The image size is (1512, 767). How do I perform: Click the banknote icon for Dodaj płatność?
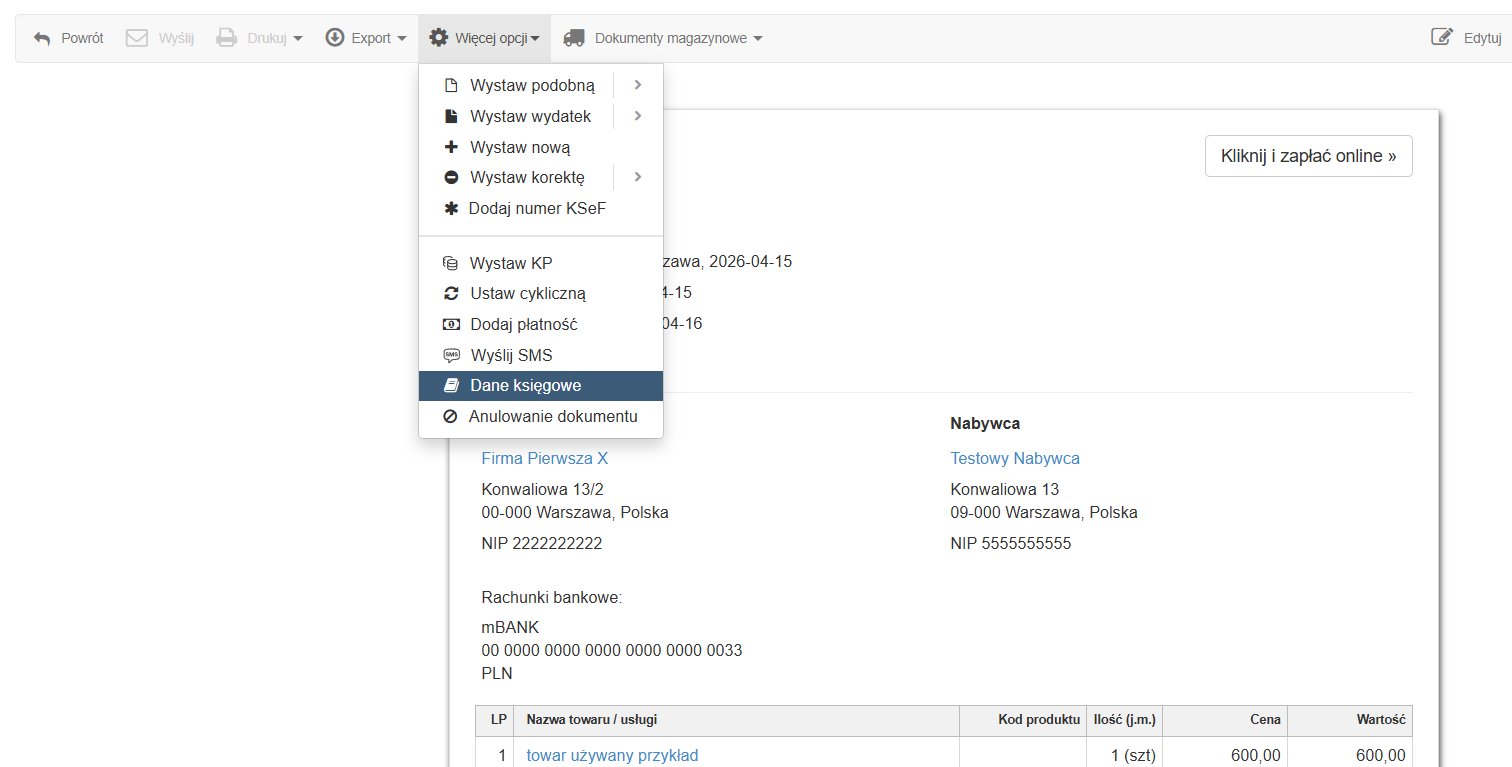tap(451, 325)
